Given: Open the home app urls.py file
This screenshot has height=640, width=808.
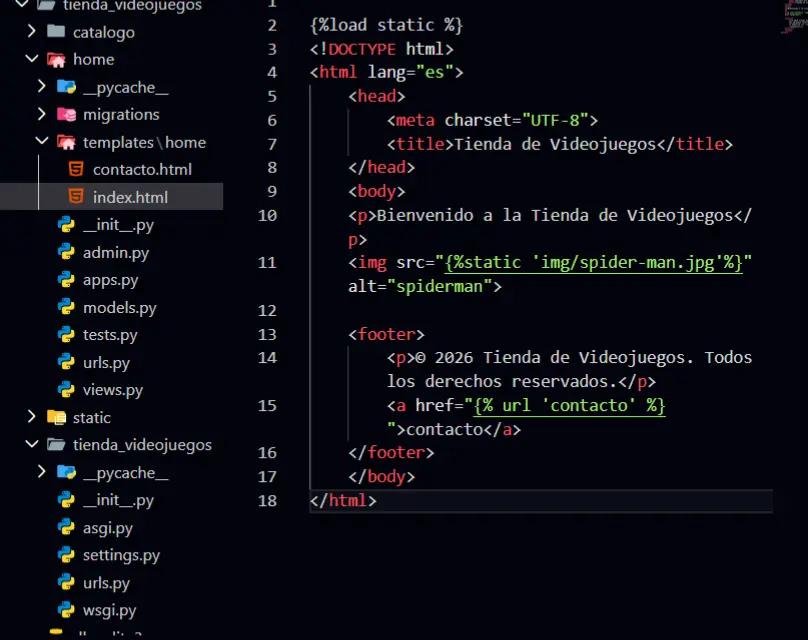Looking at the screenshot, I should [x=106, y=363].
